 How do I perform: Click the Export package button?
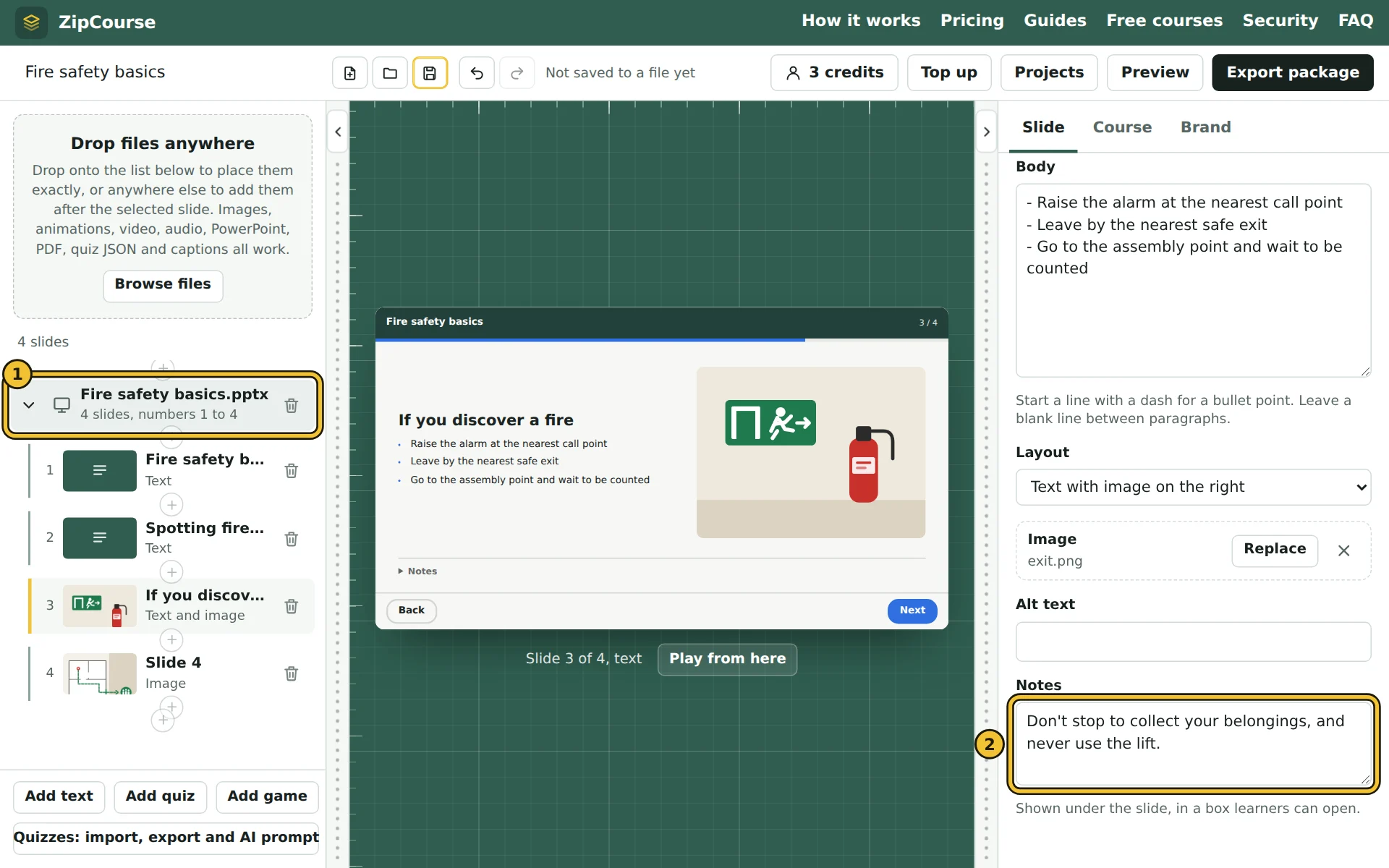pyautogui.click(x=1293, y=72)
